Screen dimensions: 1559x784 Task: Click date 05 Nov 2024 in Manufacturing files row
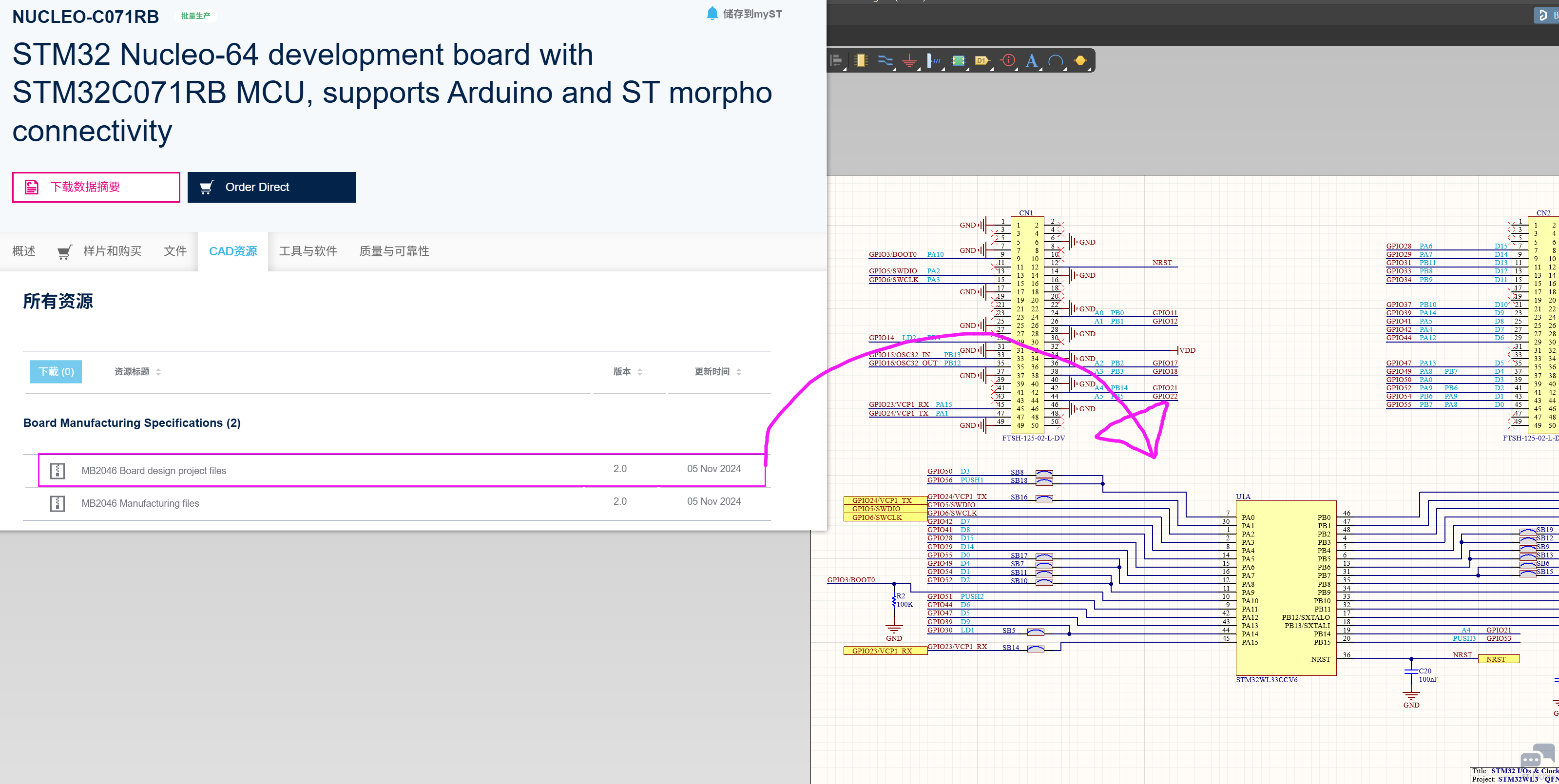[x=713, y=501]
